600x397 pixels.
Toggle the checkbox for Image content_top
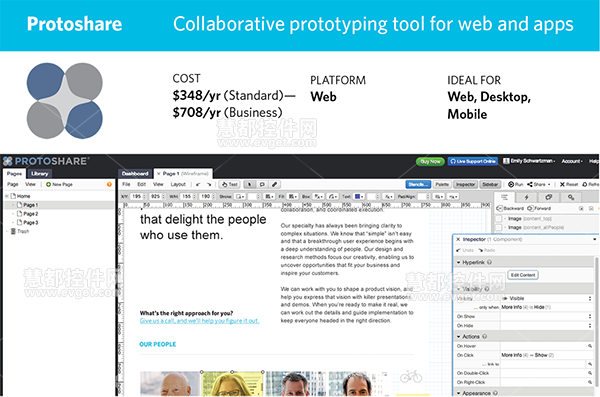[x=499, y=219]
